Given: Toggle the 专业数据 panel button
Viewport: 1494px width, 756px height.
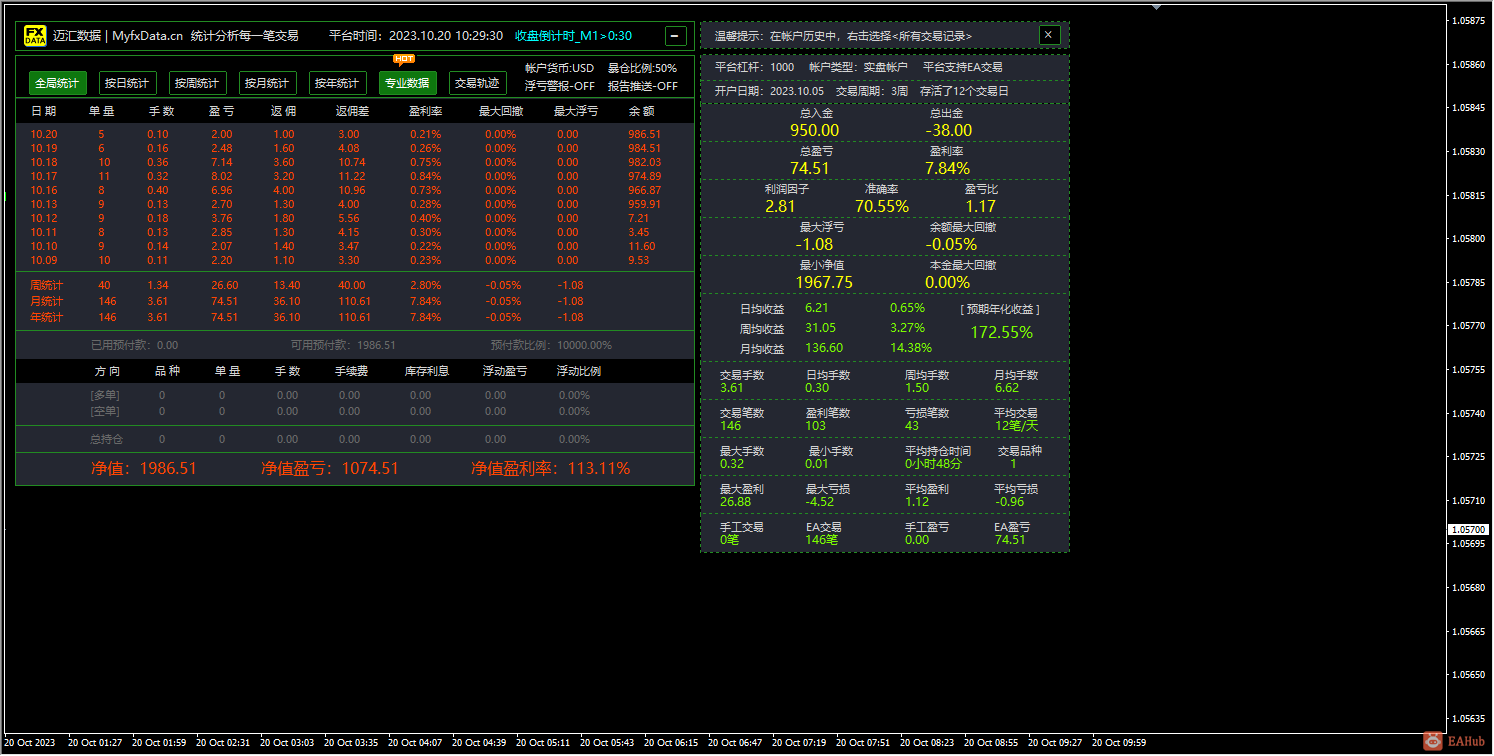Looking at the screenshot, I should point(407,83).
